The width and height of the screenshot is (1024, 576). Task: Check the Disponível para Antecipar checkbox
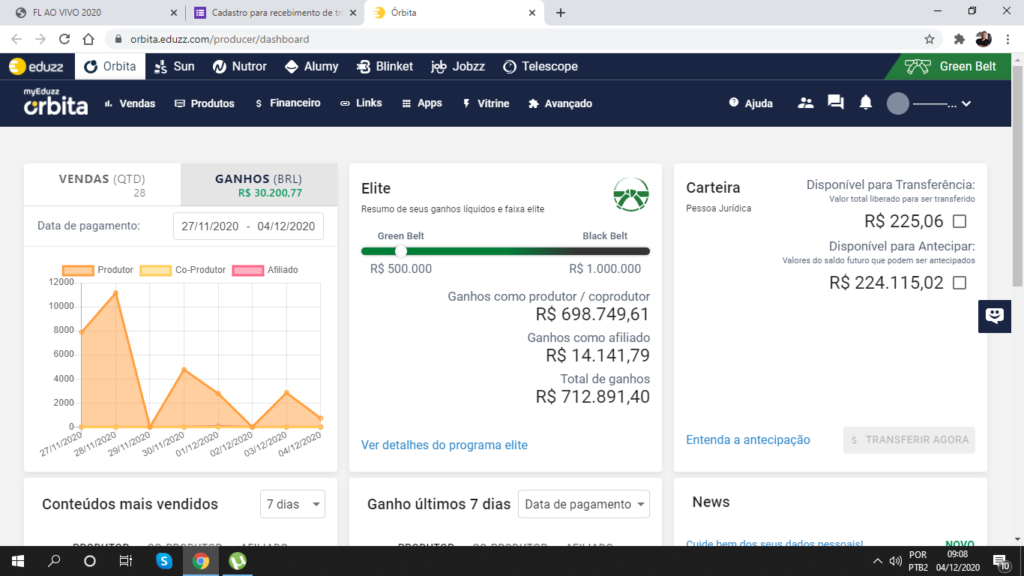coord(959,283)
